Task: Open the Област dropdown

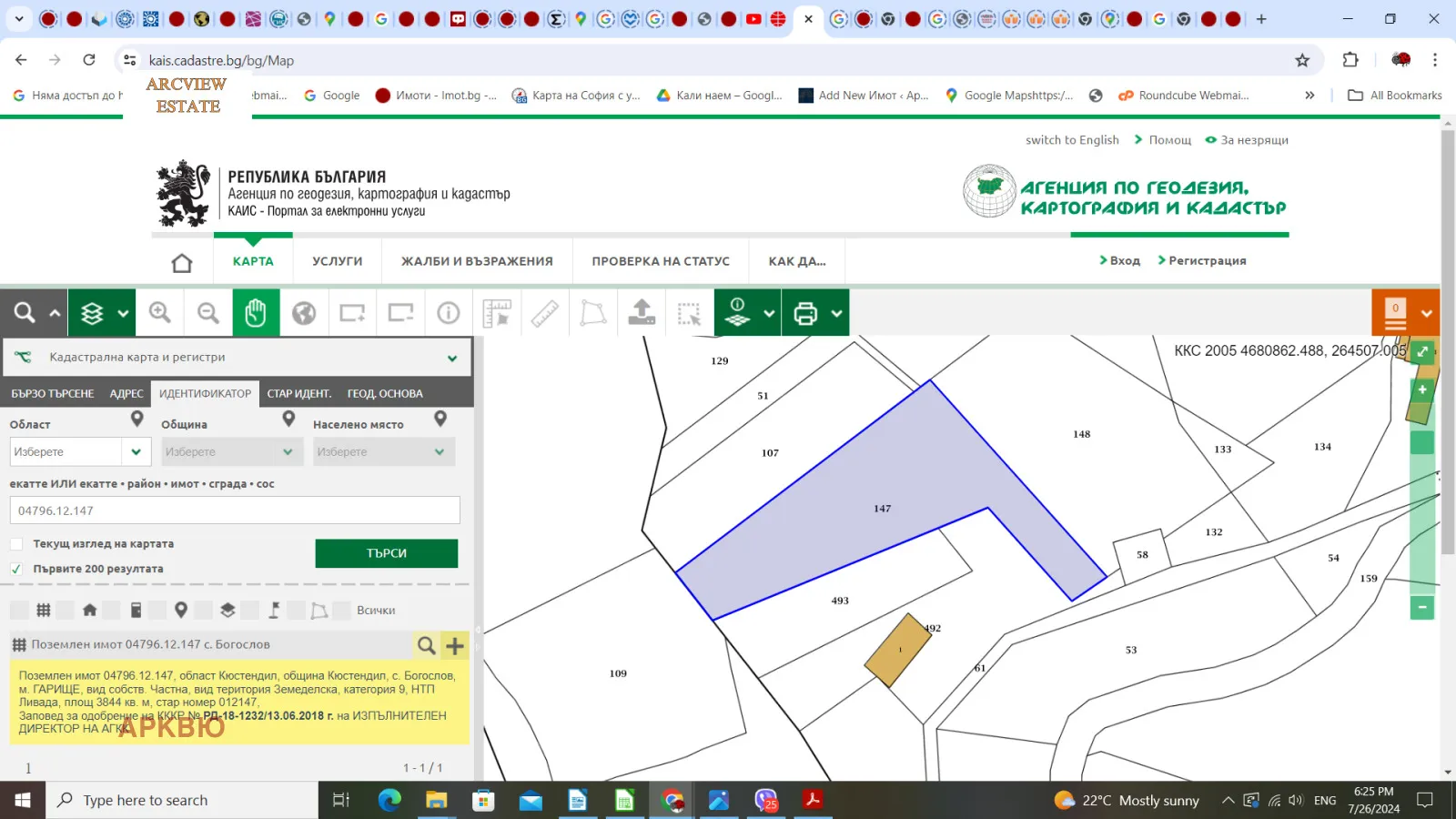Action: 136,451
